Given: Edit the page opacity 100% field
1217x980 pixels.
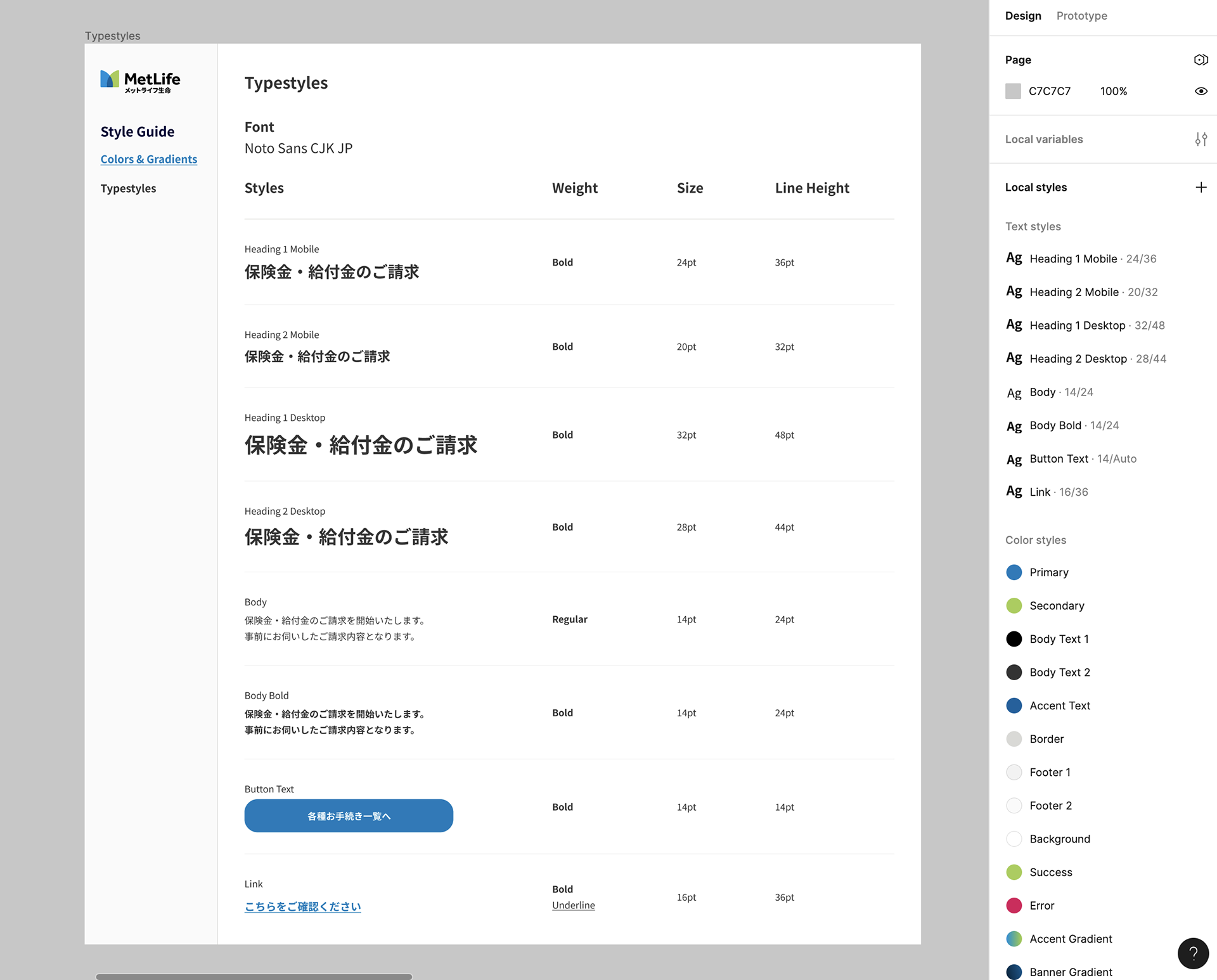Looking at the screenshot, I should pyautogui.click(x=1113, y=91).
